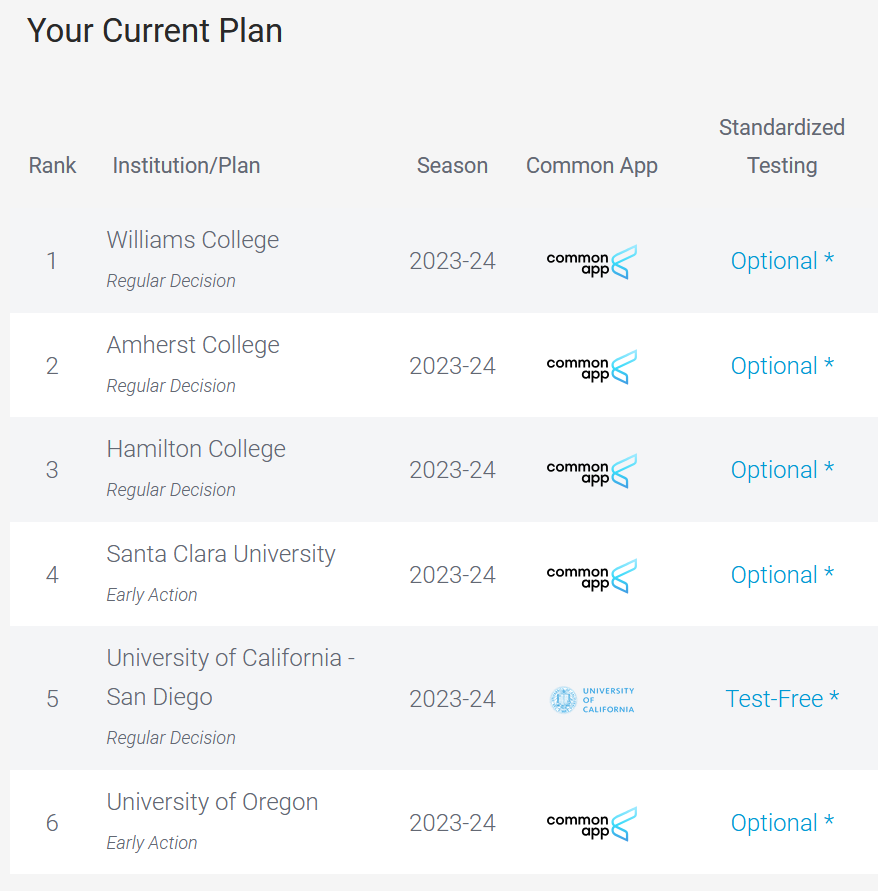
Task: Open Optional testing link for Santa Clara
Action: 782,575
